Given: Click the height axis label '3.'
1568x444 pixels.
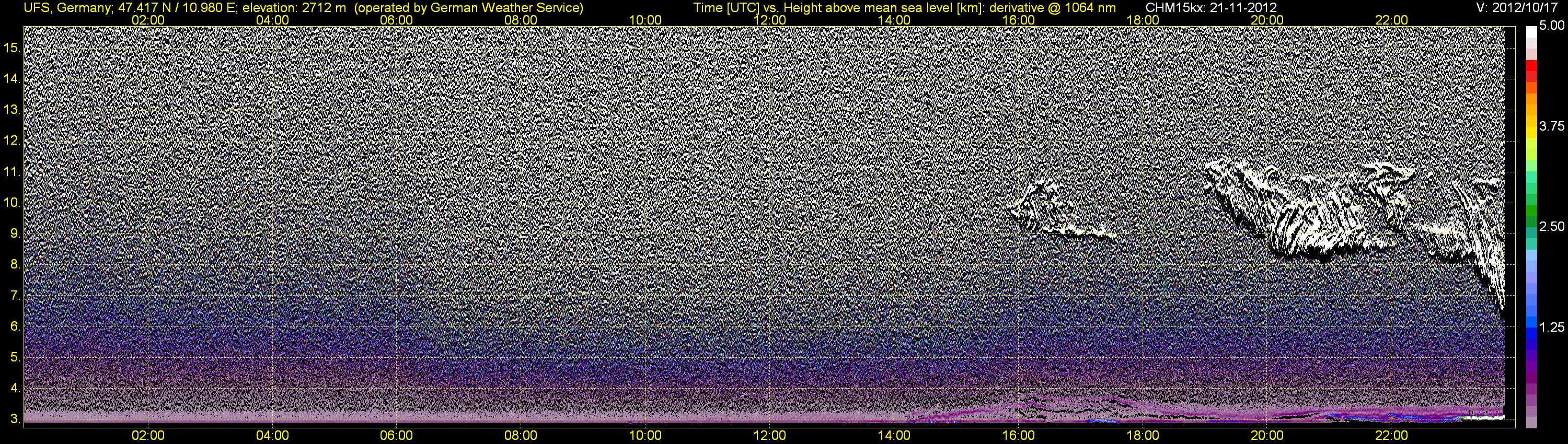Looking at the screenshot, I should click(x=15, y=419).
